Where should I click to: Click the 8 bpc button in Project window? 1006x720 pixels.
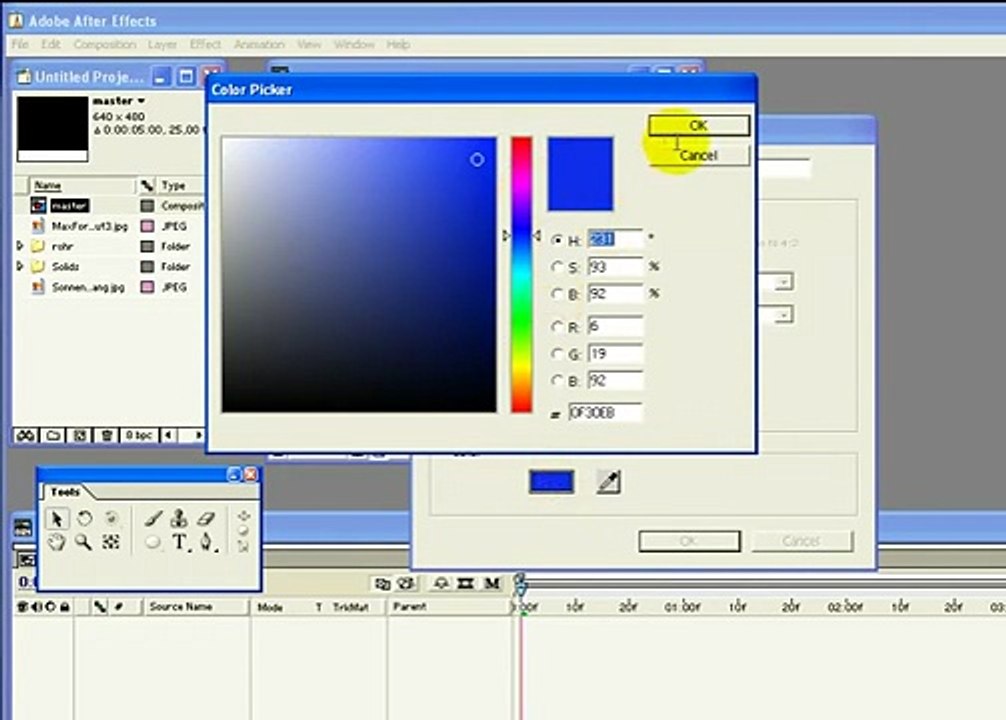[139, 436]
